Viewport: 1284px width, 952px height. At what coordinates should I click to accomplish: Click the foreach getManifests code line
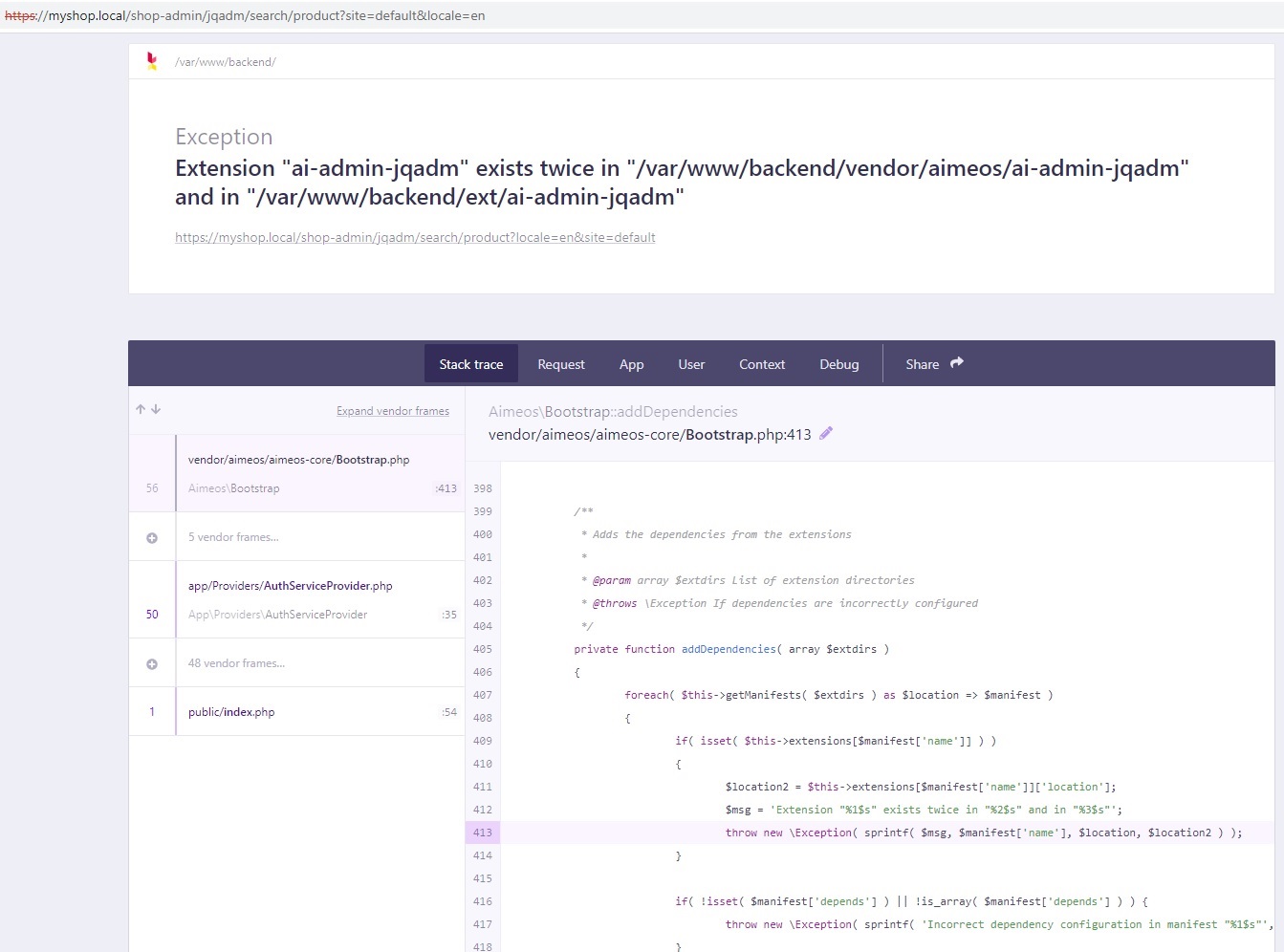(x=838, y=695)
